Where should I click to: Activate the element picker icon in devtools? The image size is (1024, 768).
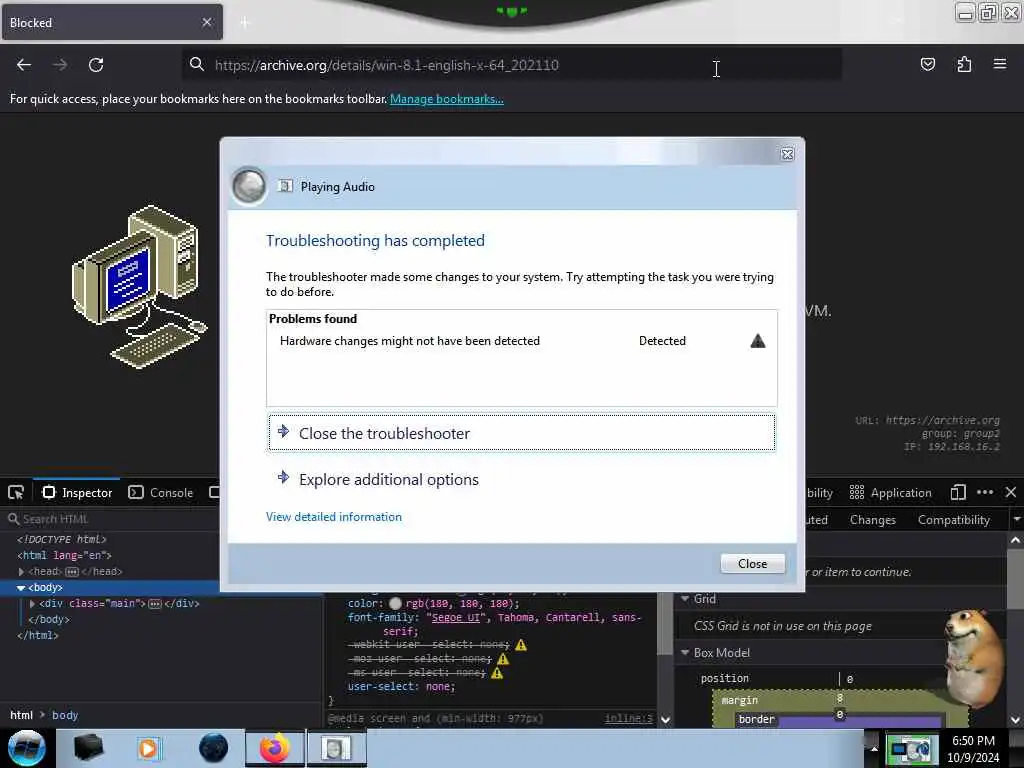[16, 492]
